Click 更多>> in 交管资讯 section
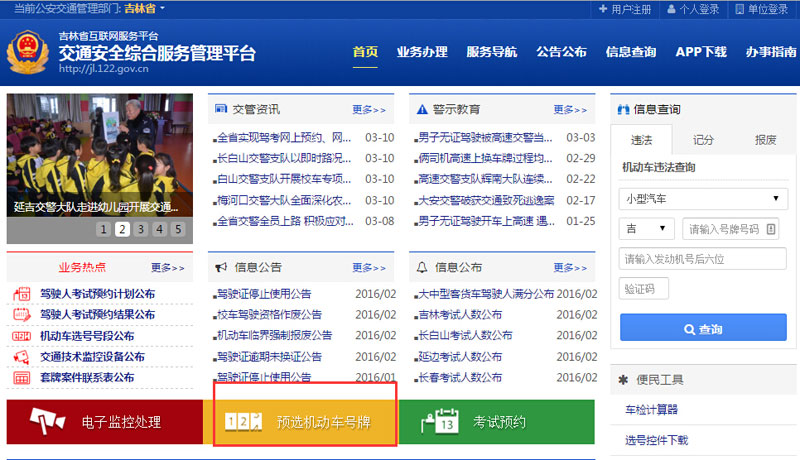800x460 pixels. point(369,110)
